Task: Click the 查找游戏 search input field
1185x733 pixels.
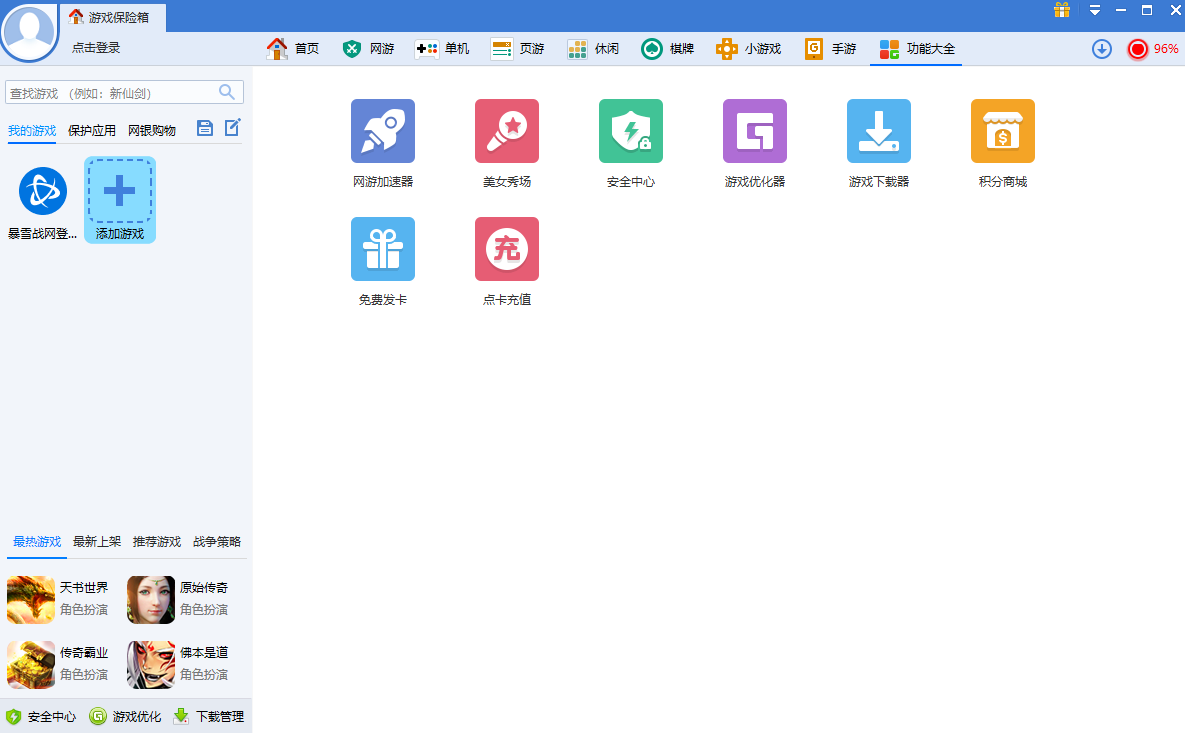Action: pos(124,92)
